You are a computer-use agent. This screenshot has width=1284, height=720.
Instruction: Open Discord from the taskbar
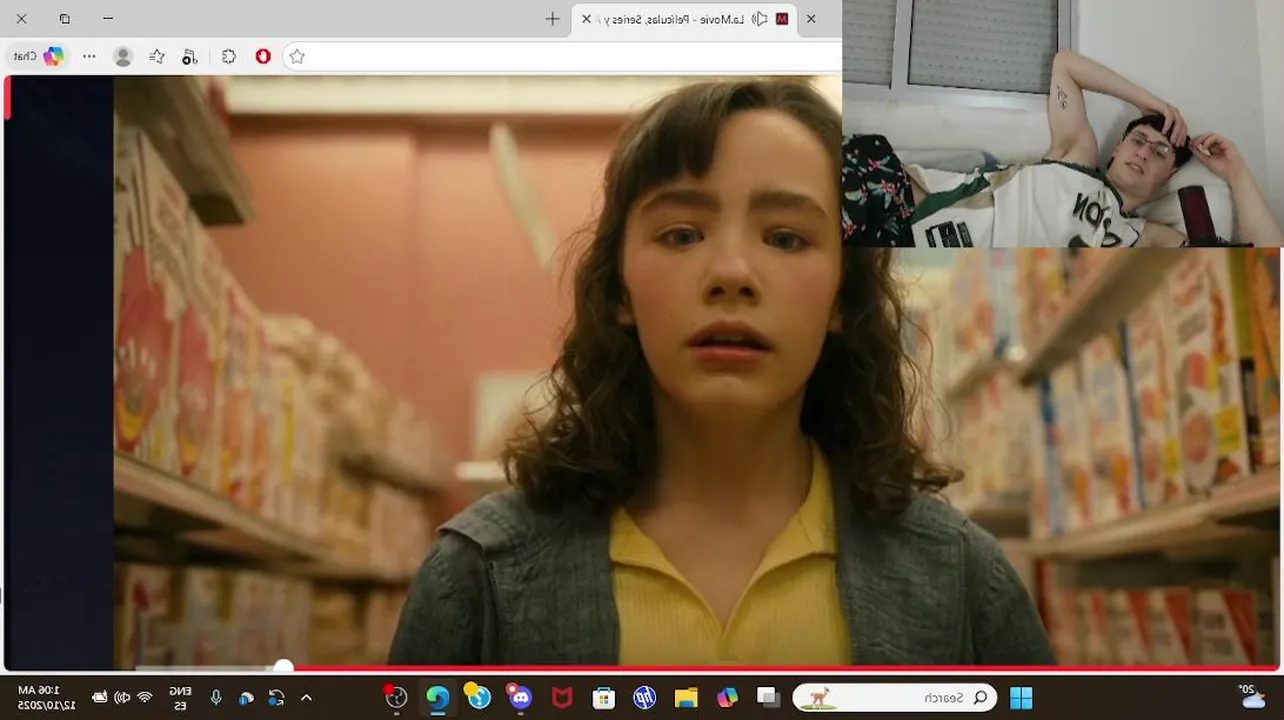coord(520,696)
